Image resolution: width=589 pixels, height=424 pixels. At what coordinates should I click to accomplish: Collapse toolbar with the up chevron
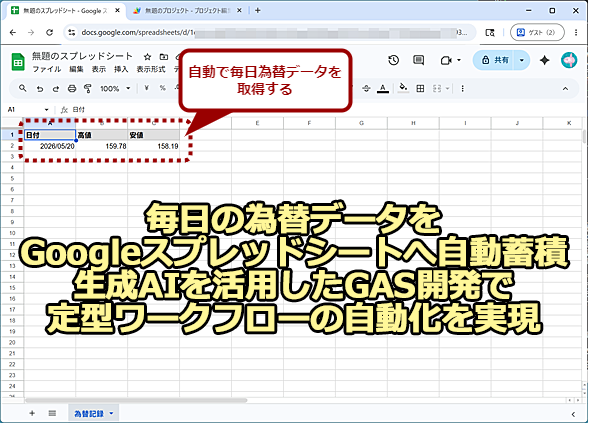pos(565,89)
